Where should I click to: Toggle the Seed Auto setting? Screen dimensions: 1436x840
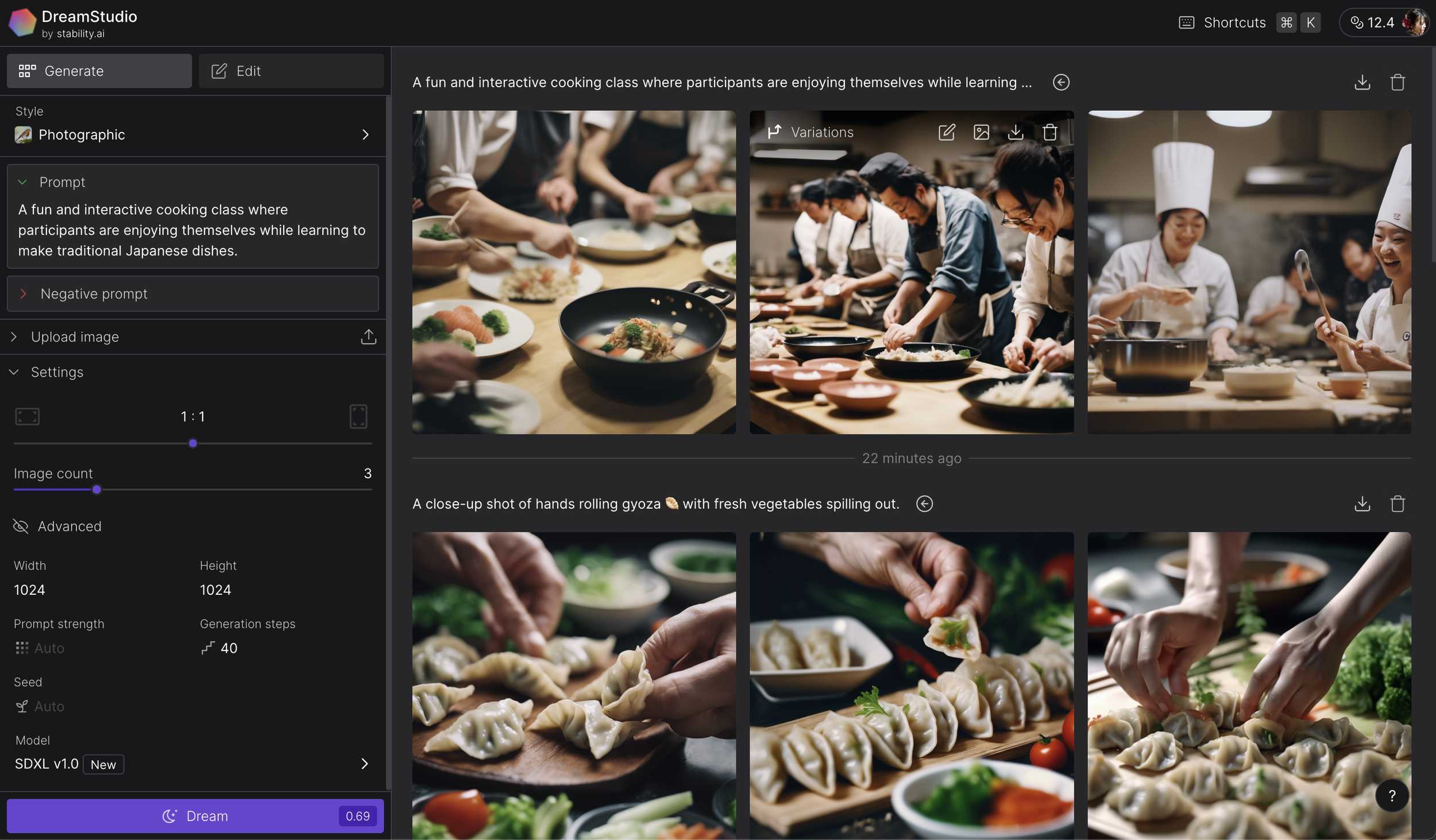(39, 706)
